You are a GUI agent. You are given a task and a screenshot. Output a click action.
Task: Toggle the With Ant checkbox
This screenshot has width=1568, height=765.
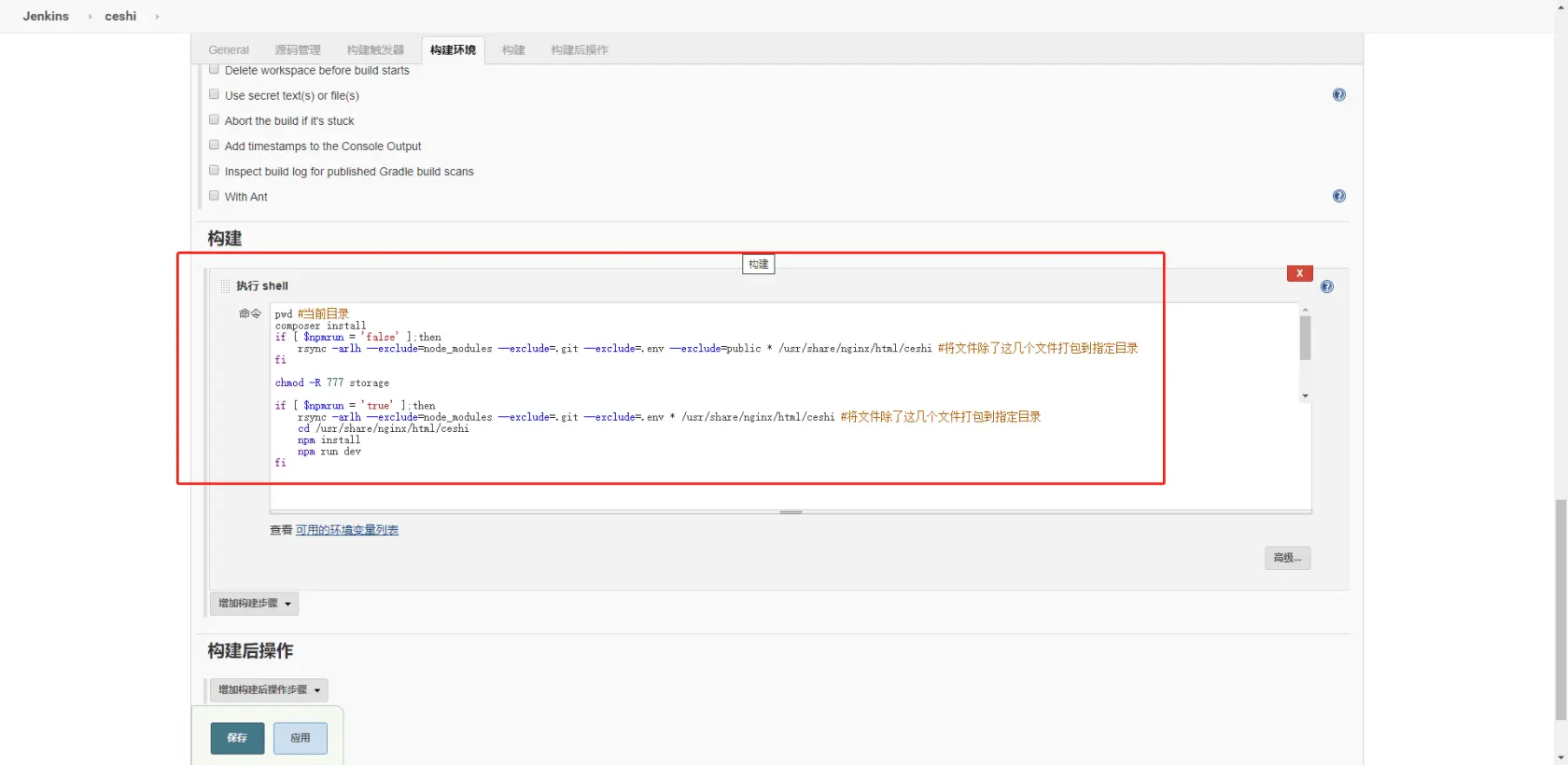pos(214,195)
